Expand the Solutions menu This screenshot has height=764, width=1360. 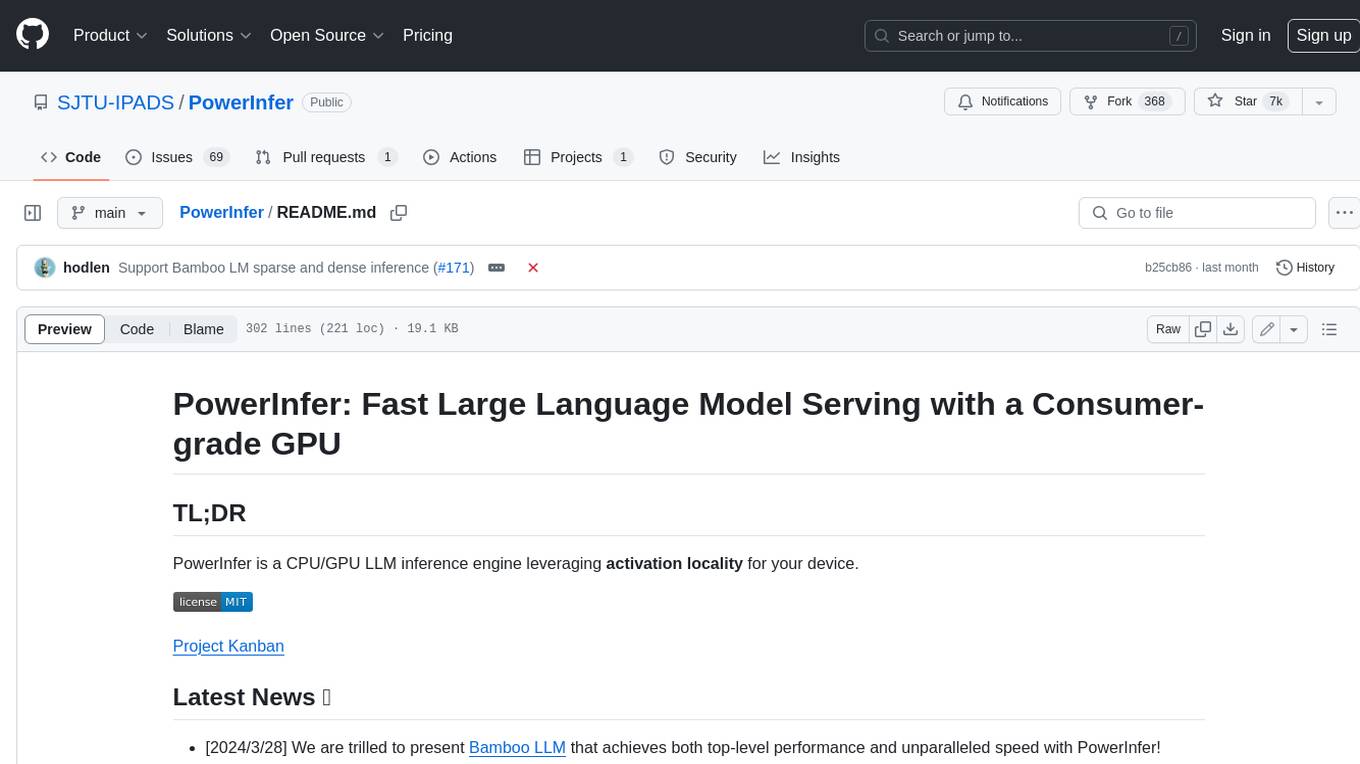(209, 35)
